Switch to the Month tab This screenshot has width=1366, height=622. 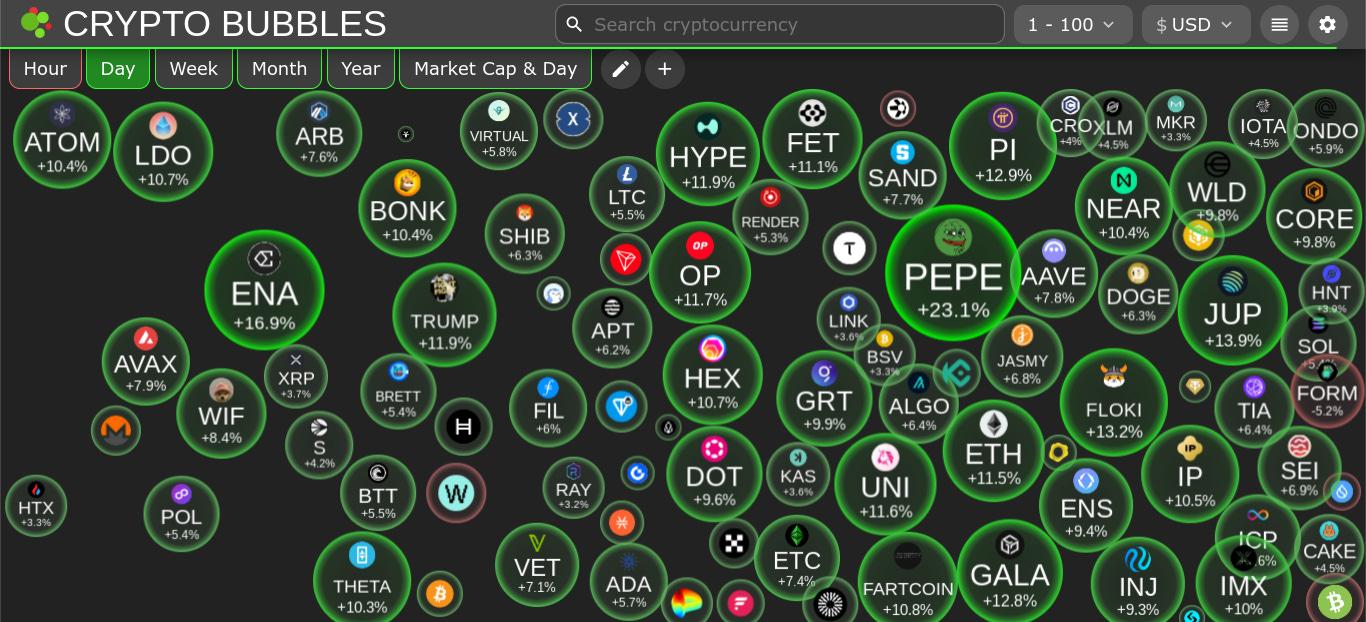click(x=279, y=69)
